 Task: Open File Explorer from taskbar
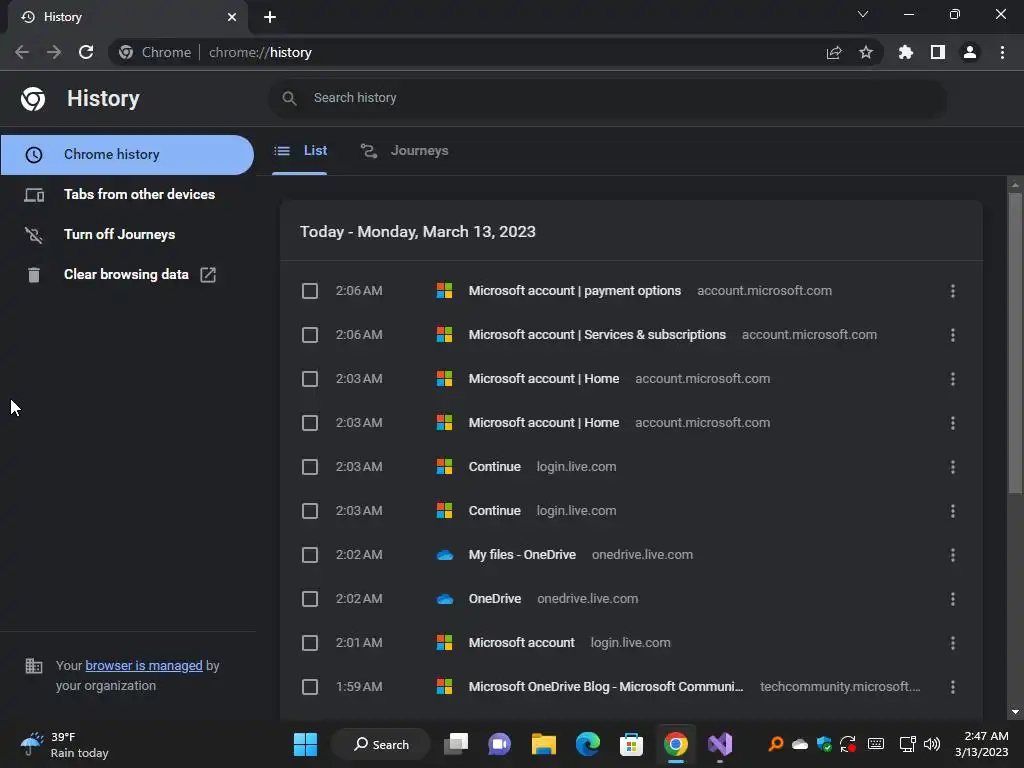tap(543, 744)
